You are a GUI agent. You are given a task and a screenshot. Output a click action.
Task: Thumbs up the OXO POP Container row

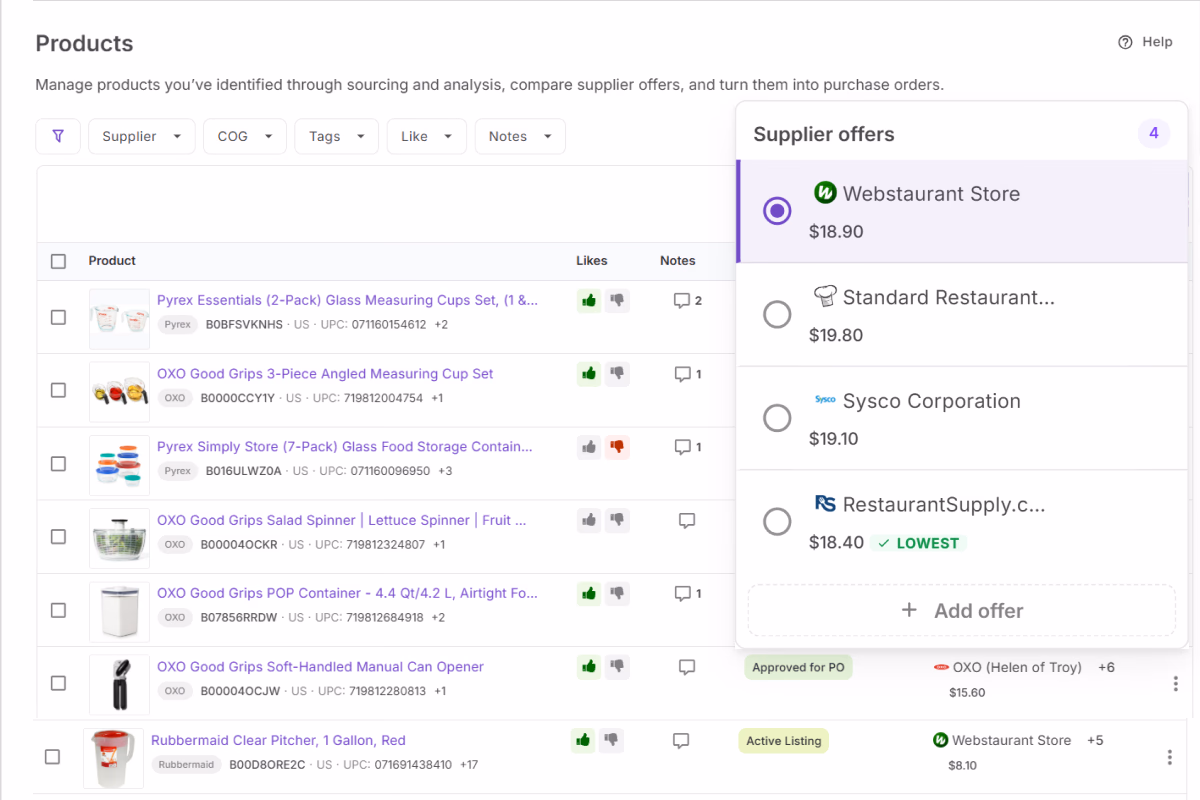click(589, 593)
